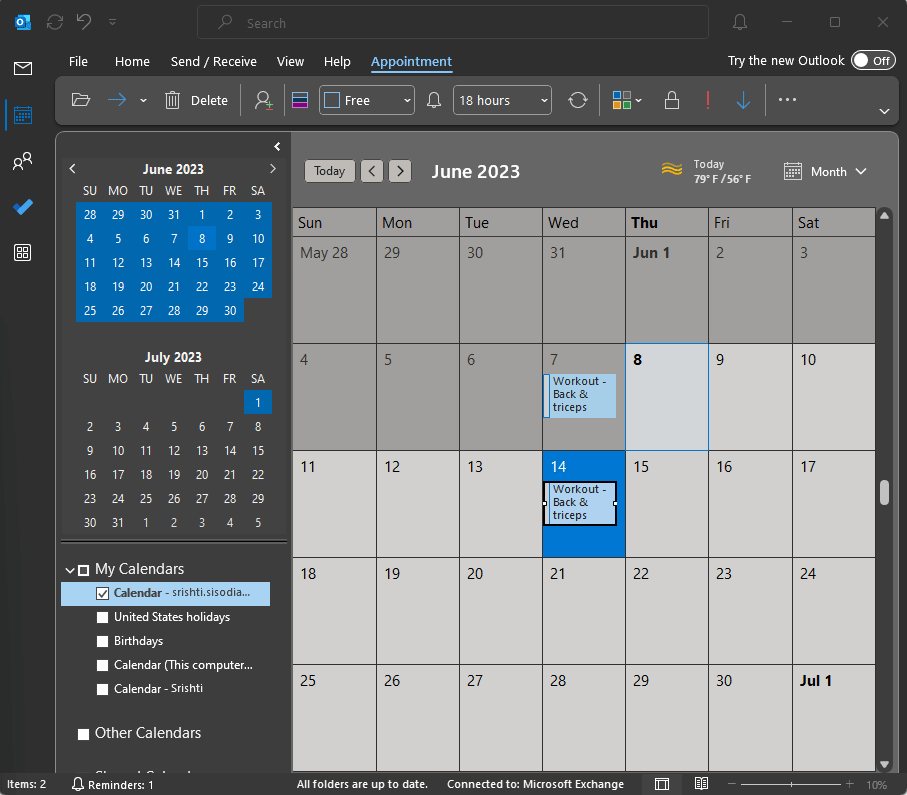Collapse the My Calendars group
The image size is (907, 795).
point(70,568)
